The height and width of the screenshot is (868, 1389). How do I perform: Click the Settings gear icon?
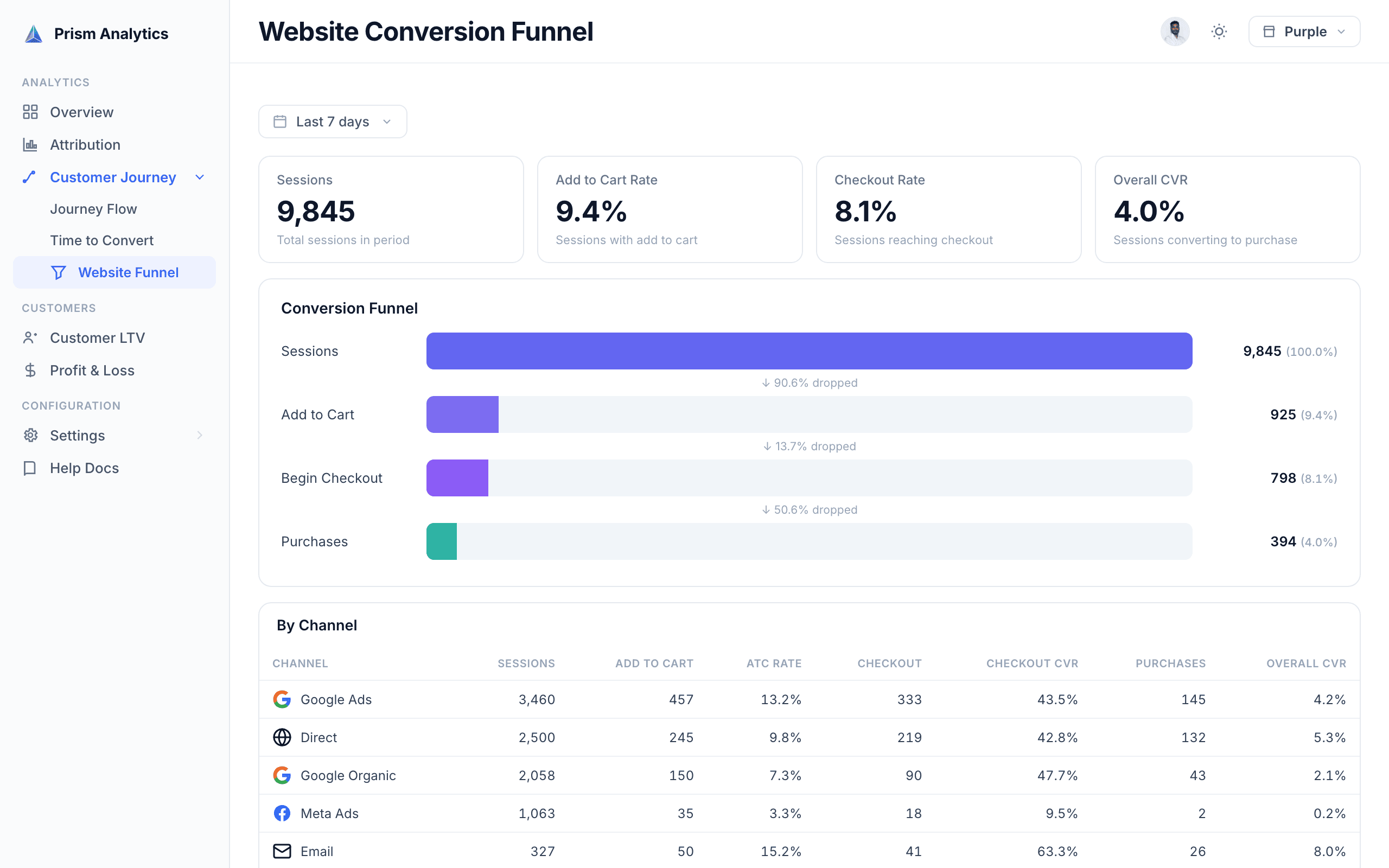[x=30, y=435]
